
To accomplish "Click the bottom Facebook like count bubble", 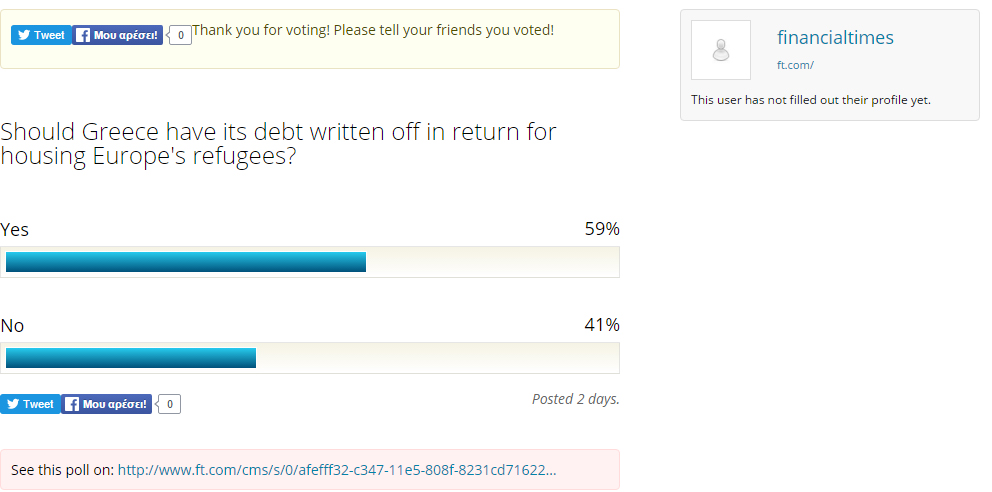I will point(169,404).
